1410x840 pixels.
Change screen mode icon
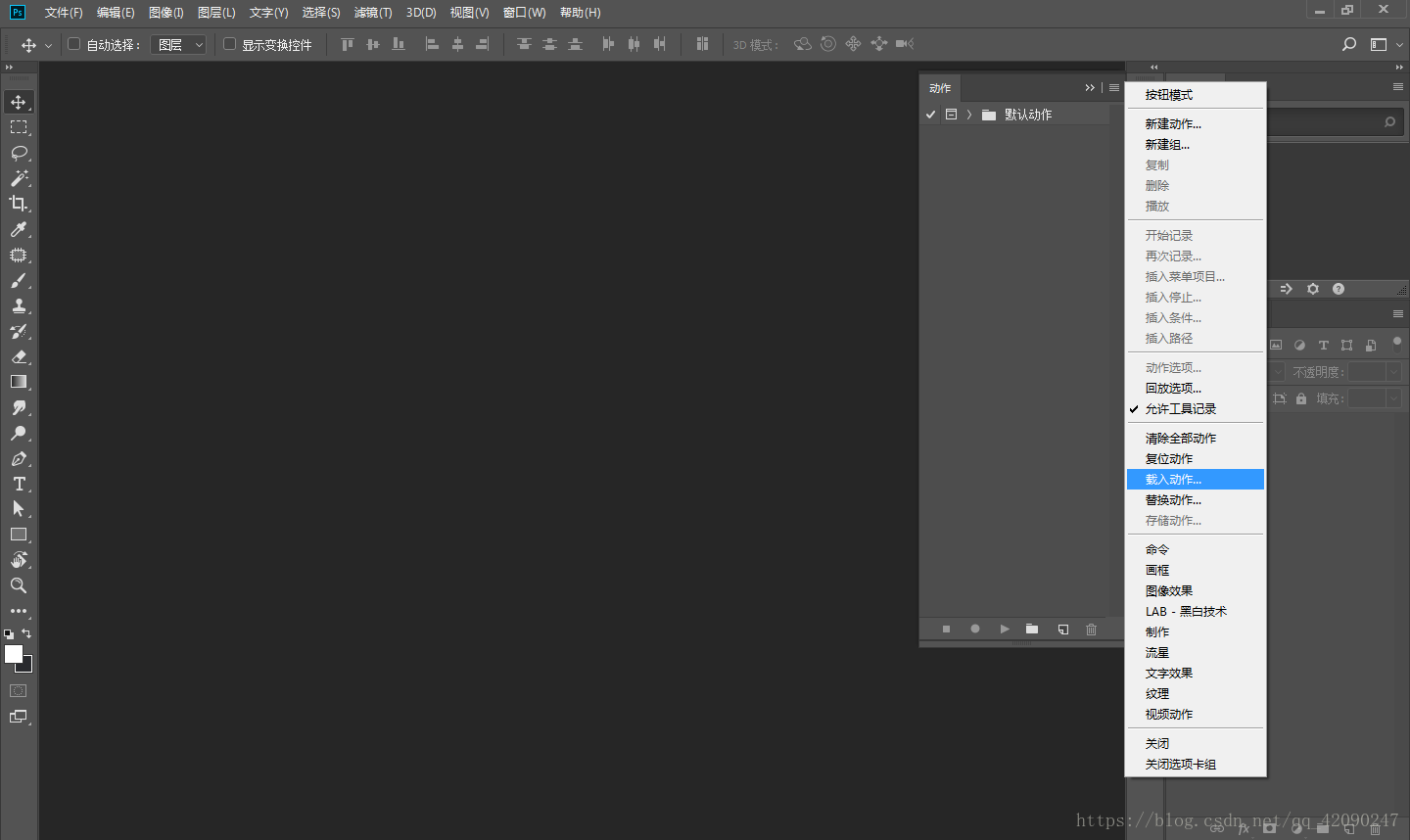click(19, 717)
